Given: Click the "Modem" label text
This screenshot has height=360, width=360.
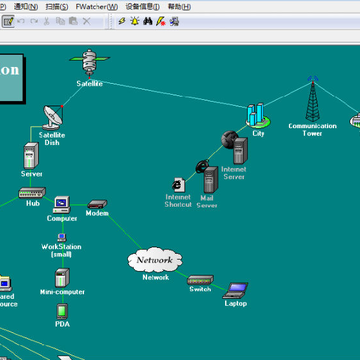Looking at the screenshot, I should click(x=97, y=213).
